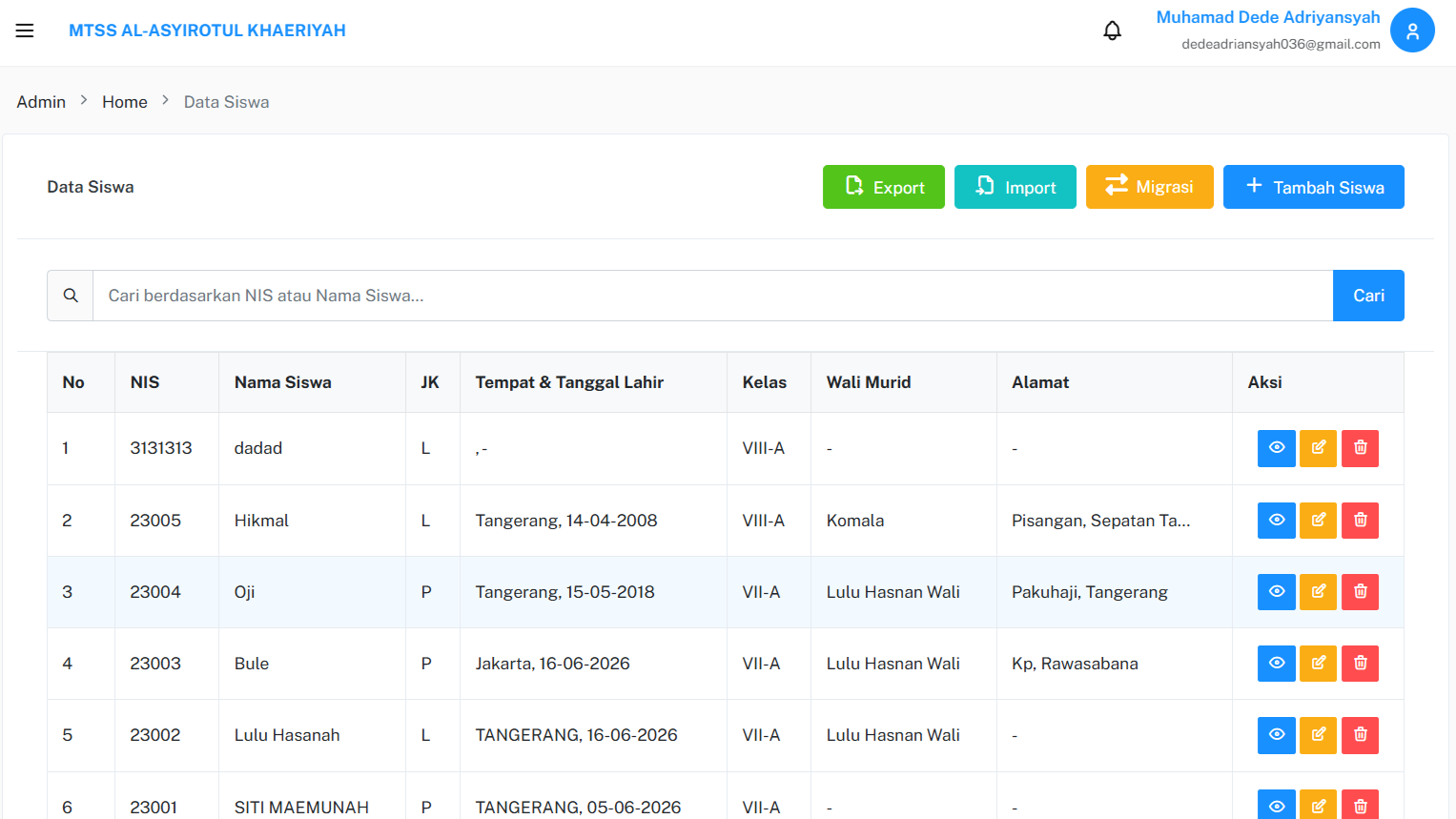Go to Home breadcrumb
1456x819 pixels.
point(125,102)
